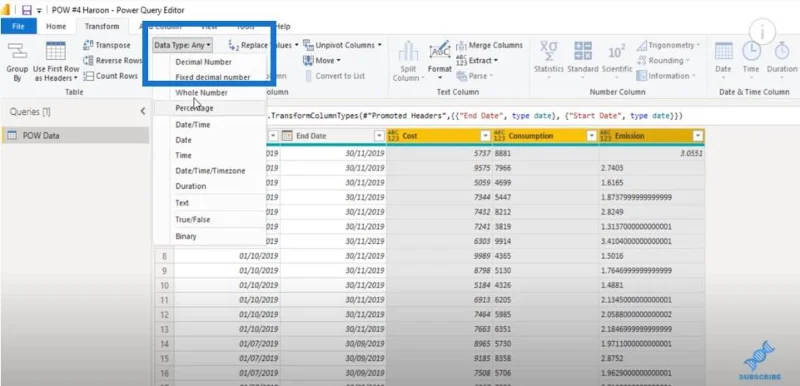Click the Duration column icon

(x=782, y=51)
